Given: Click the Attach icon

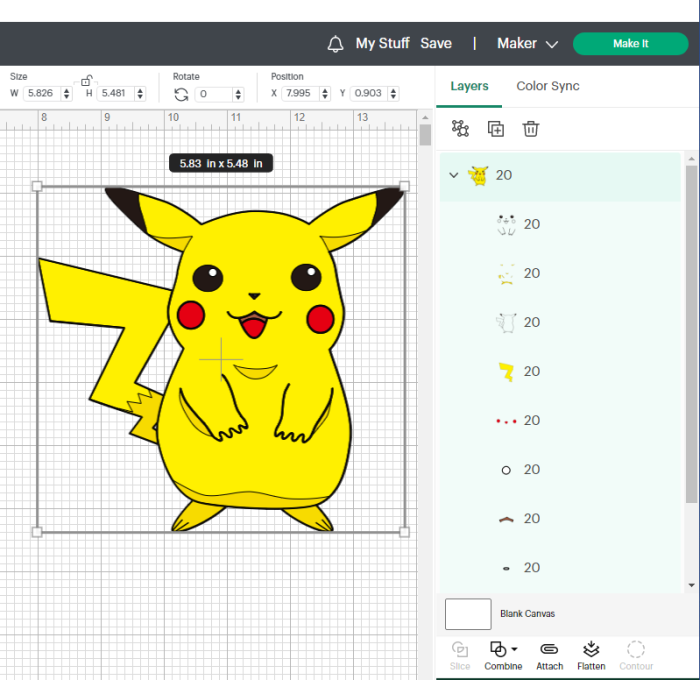Looking at the screenshot, I should click(x=549, y=656).
